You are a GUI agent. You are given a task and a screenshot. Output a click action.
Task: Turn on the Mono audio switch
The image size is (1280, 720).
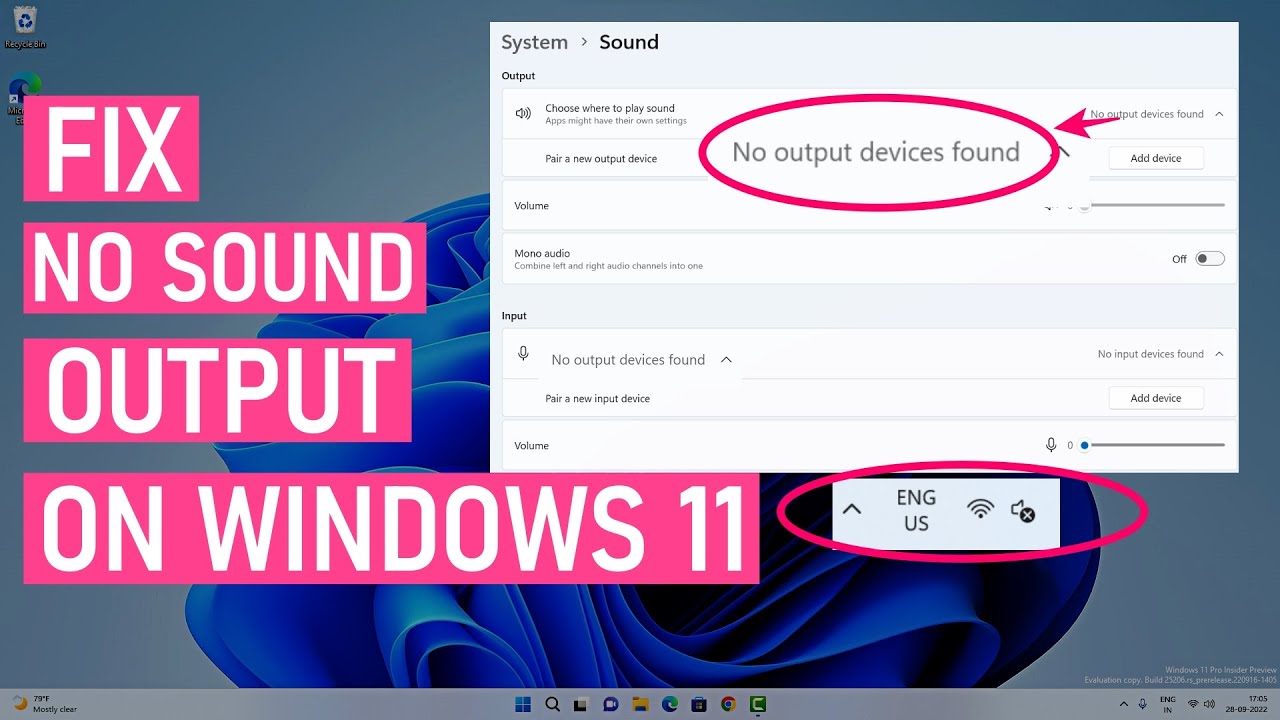[x=1210, y=258]
